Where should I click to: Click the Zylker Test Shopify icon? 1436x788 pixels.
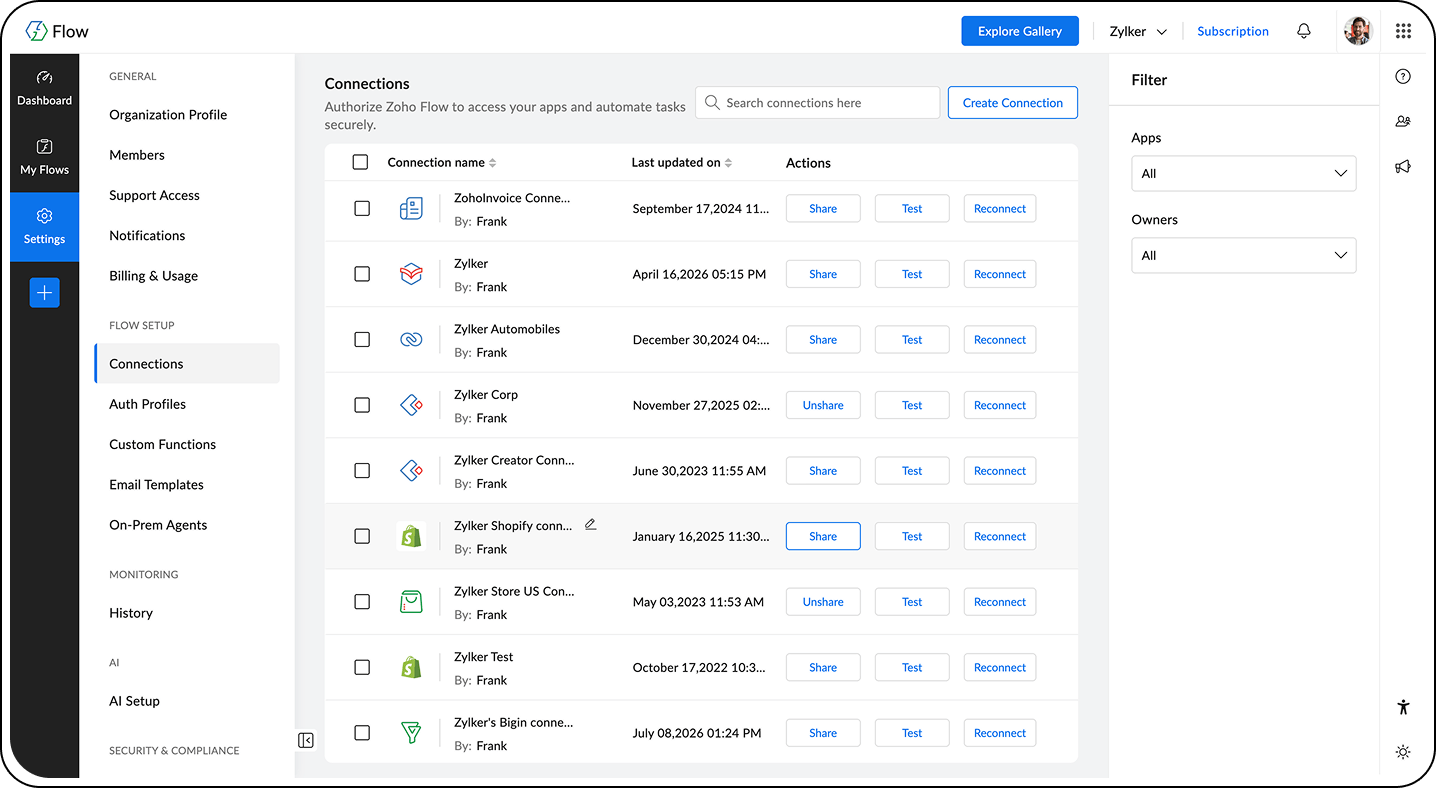411,667
